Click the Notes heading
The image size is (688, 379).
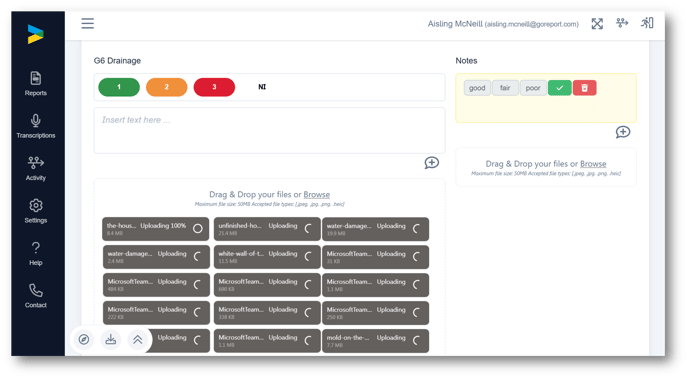coord(466,61)
